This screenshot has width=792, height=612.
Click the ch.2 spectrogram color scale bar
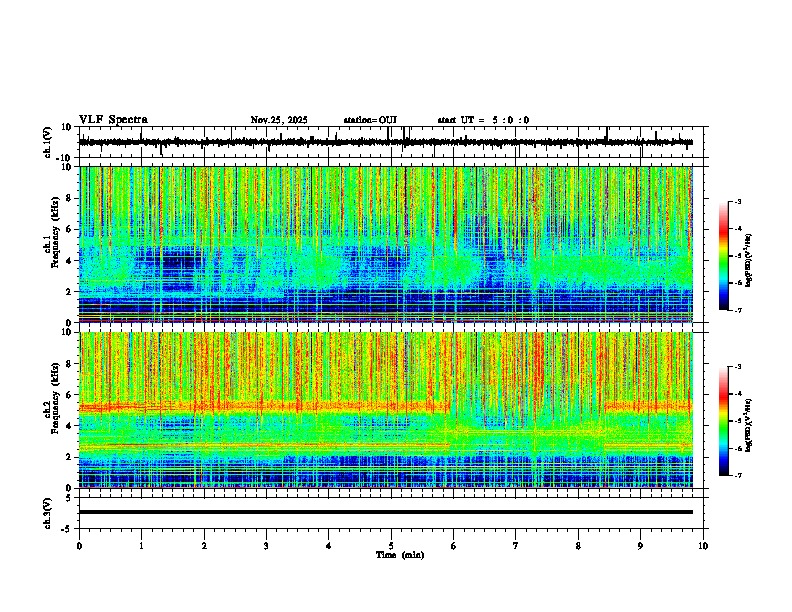[724, 421]
